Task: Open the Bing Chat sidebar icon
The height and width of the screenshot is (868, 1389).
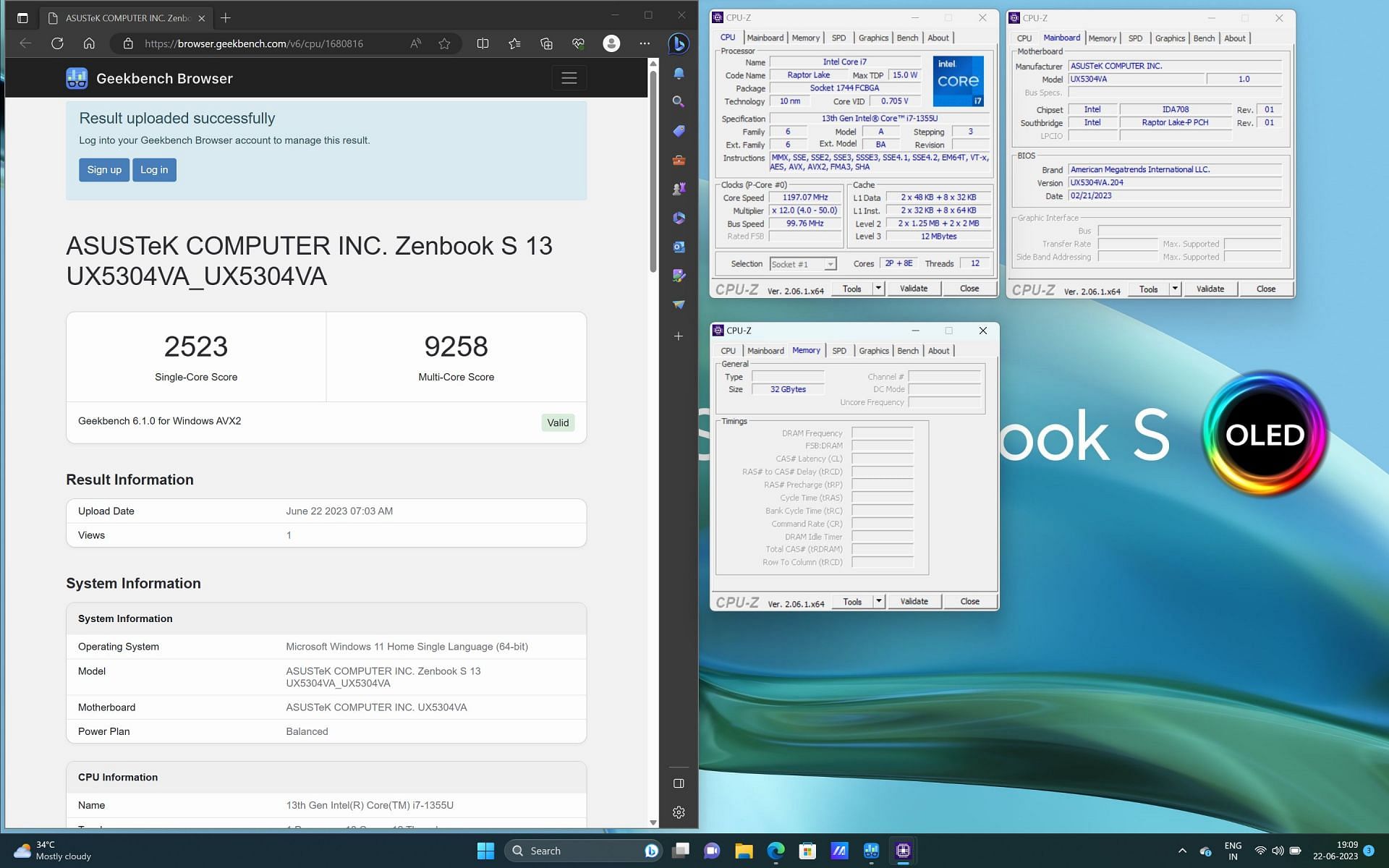Action: pos(678,43)
